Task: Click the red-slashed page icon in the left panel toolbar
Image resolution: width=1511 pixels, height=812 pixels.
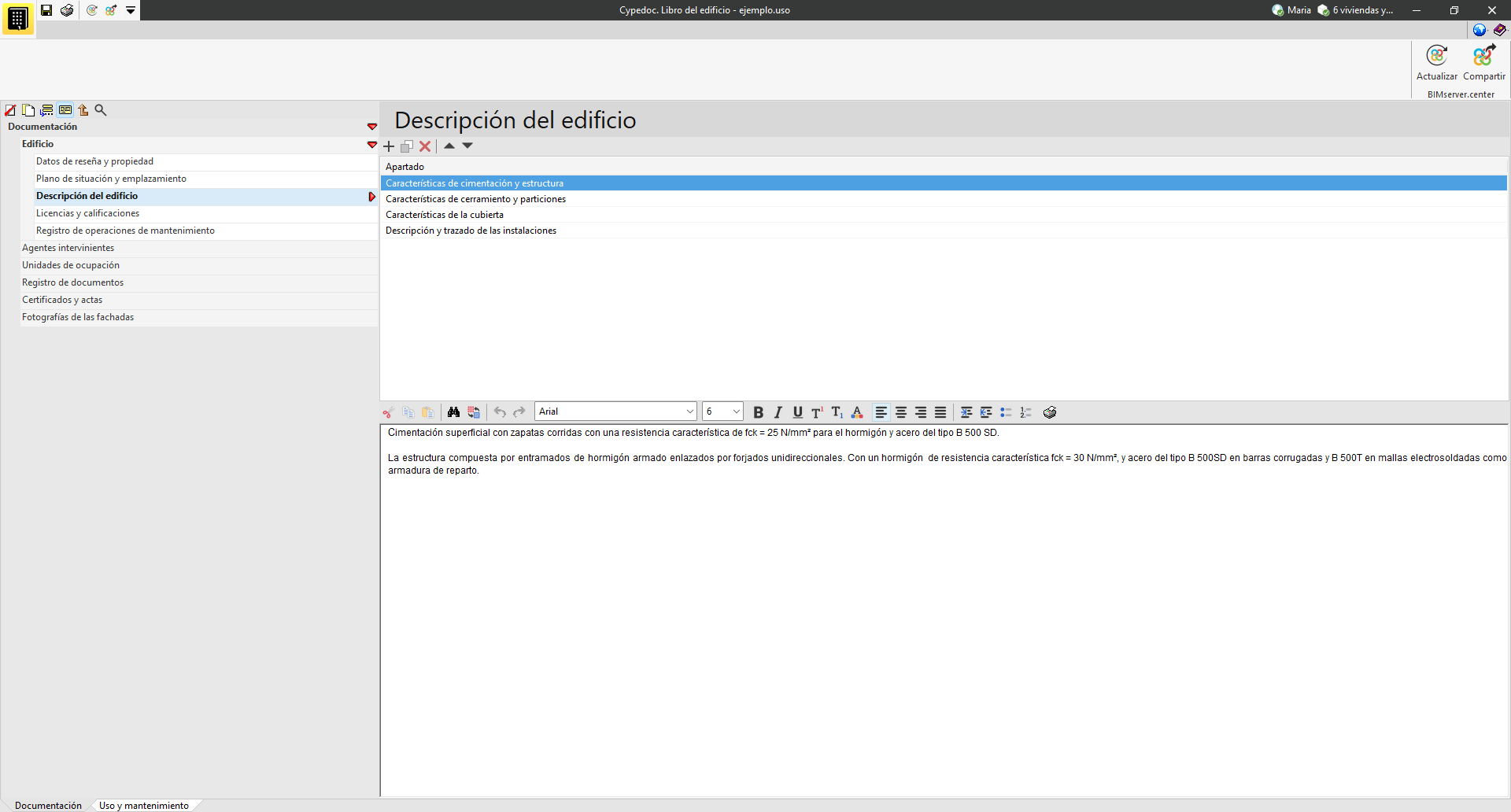Action: coord(10,110)
